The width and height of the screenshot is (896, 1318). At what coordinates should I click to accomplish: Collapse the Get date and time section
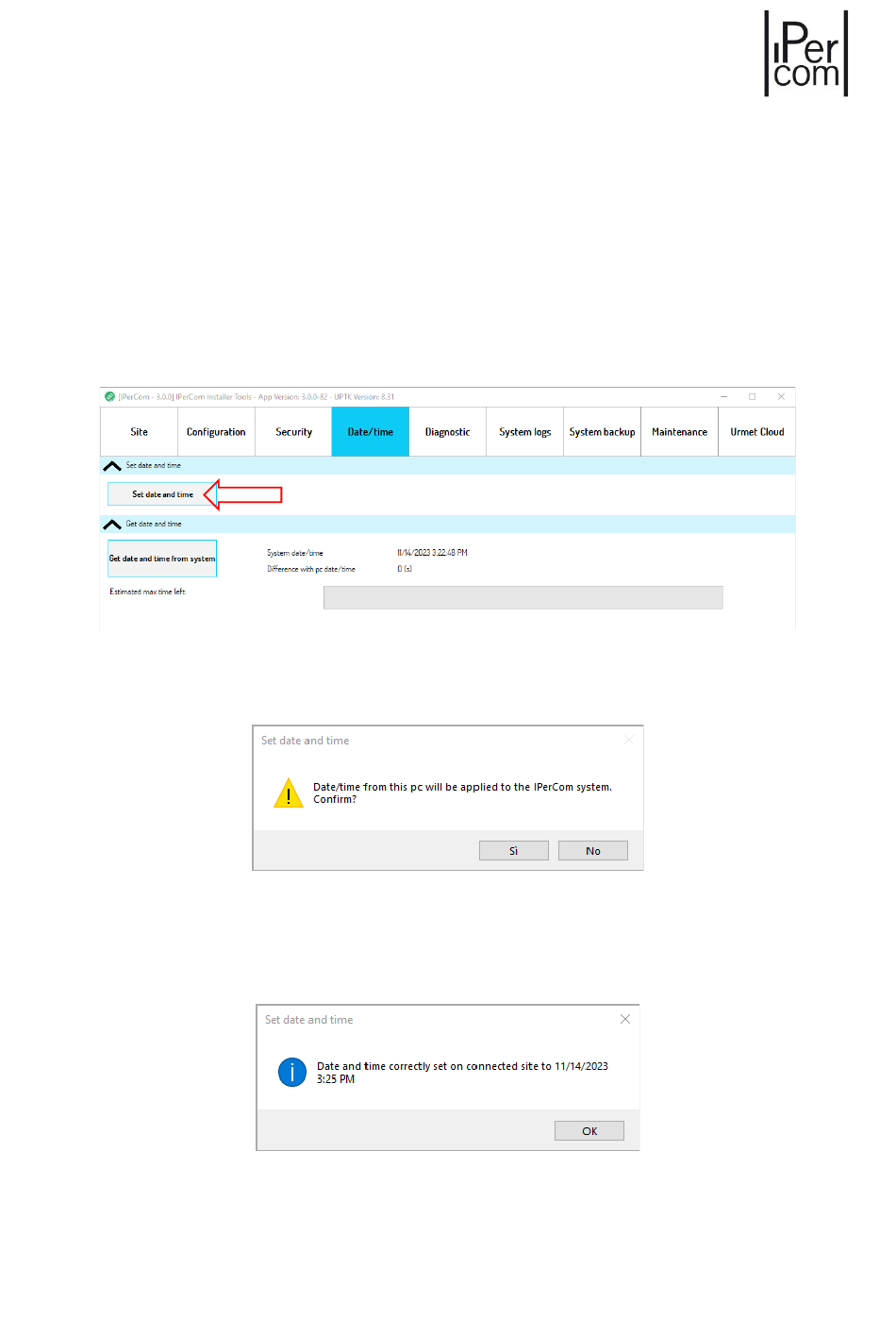pos(112,525)
